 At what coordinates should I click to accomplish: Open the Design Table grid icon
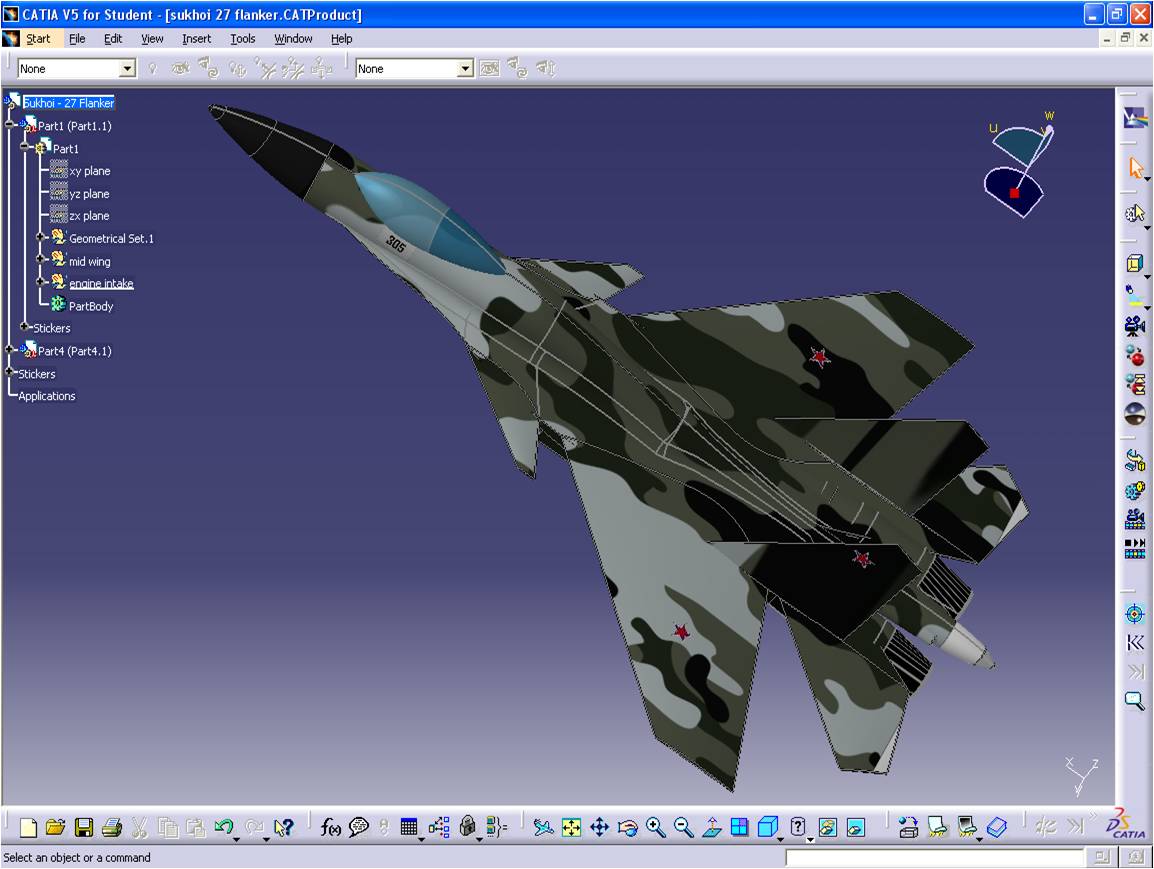pos(409,827)
